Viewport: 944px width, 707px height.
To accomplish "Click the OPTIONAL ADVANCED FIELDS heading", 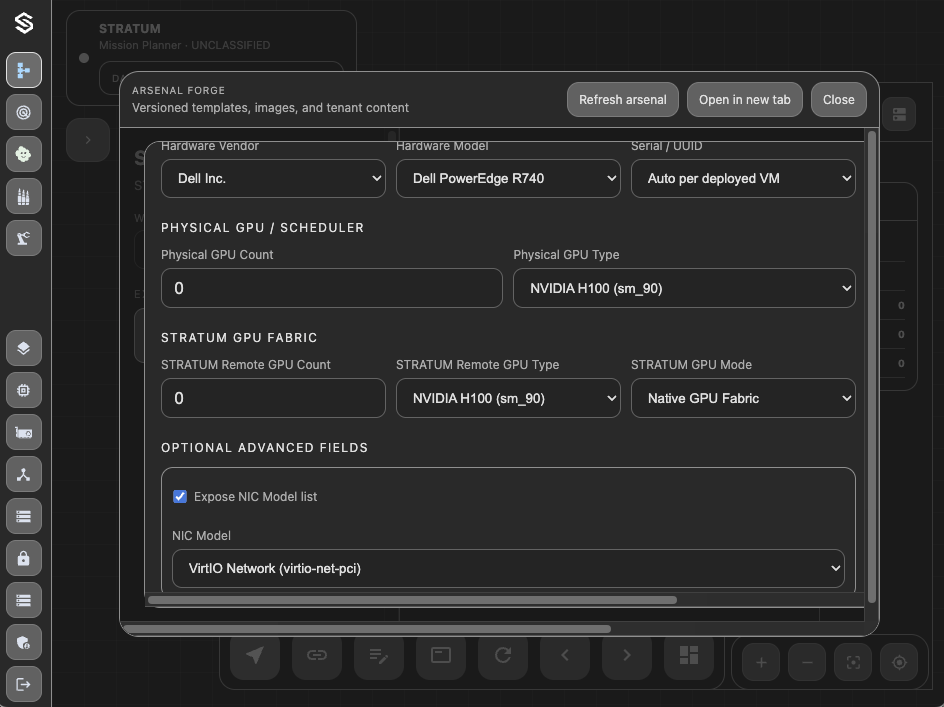I will (x=264, y=447).
